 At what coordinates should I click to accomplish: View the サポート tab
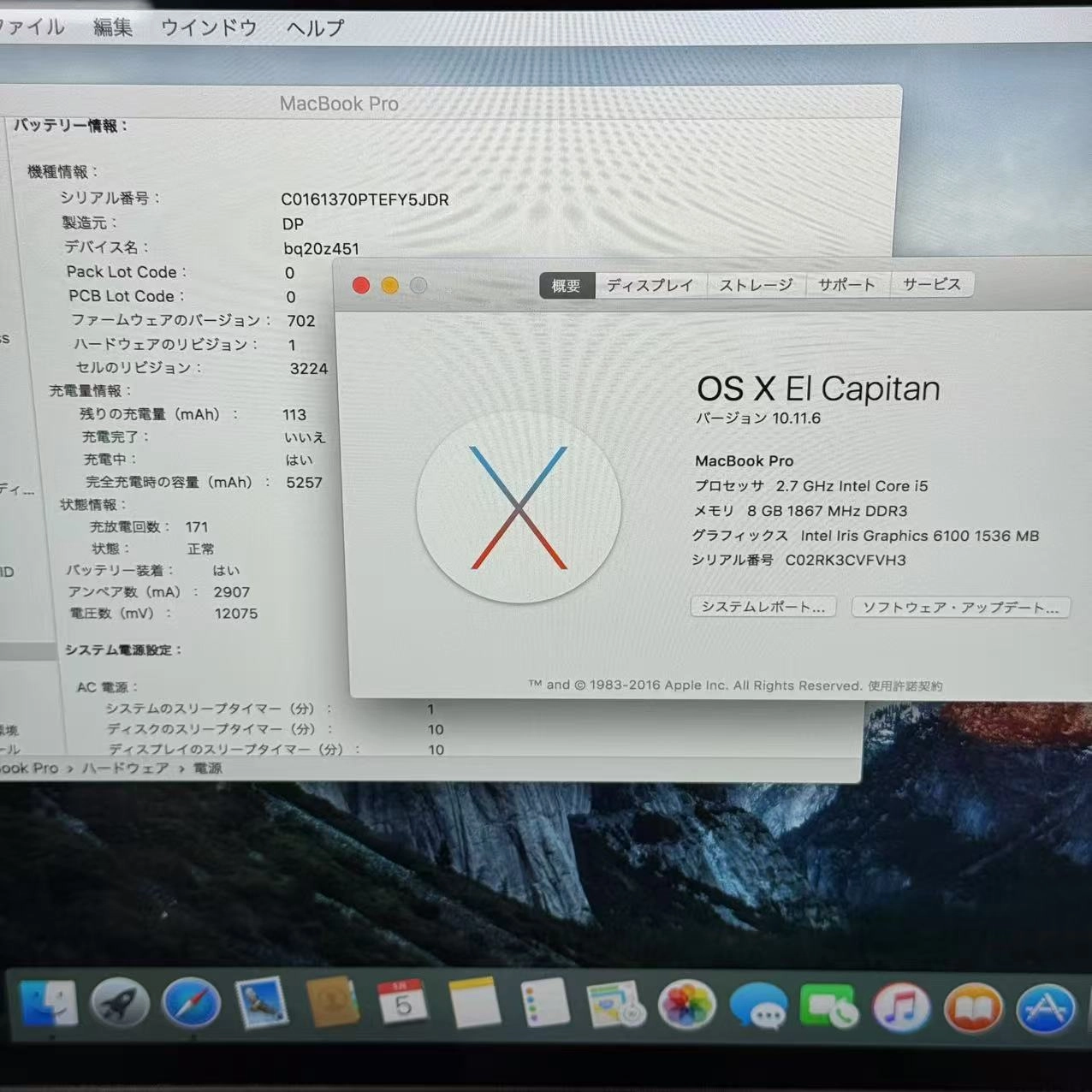(x=846, y=284)
